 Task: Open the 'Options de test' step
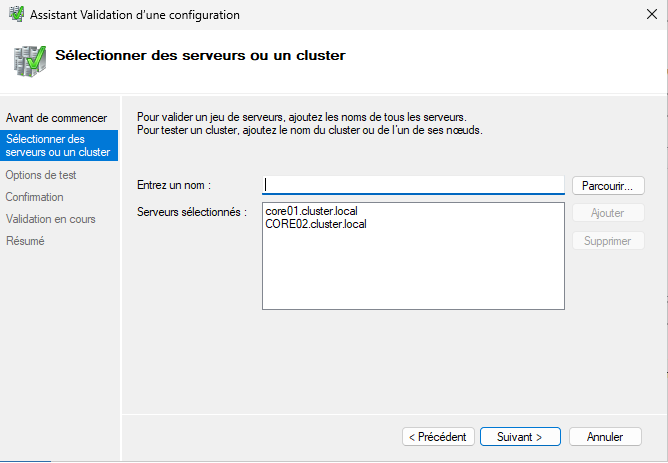pyautogui.click(x=41, y=175)
